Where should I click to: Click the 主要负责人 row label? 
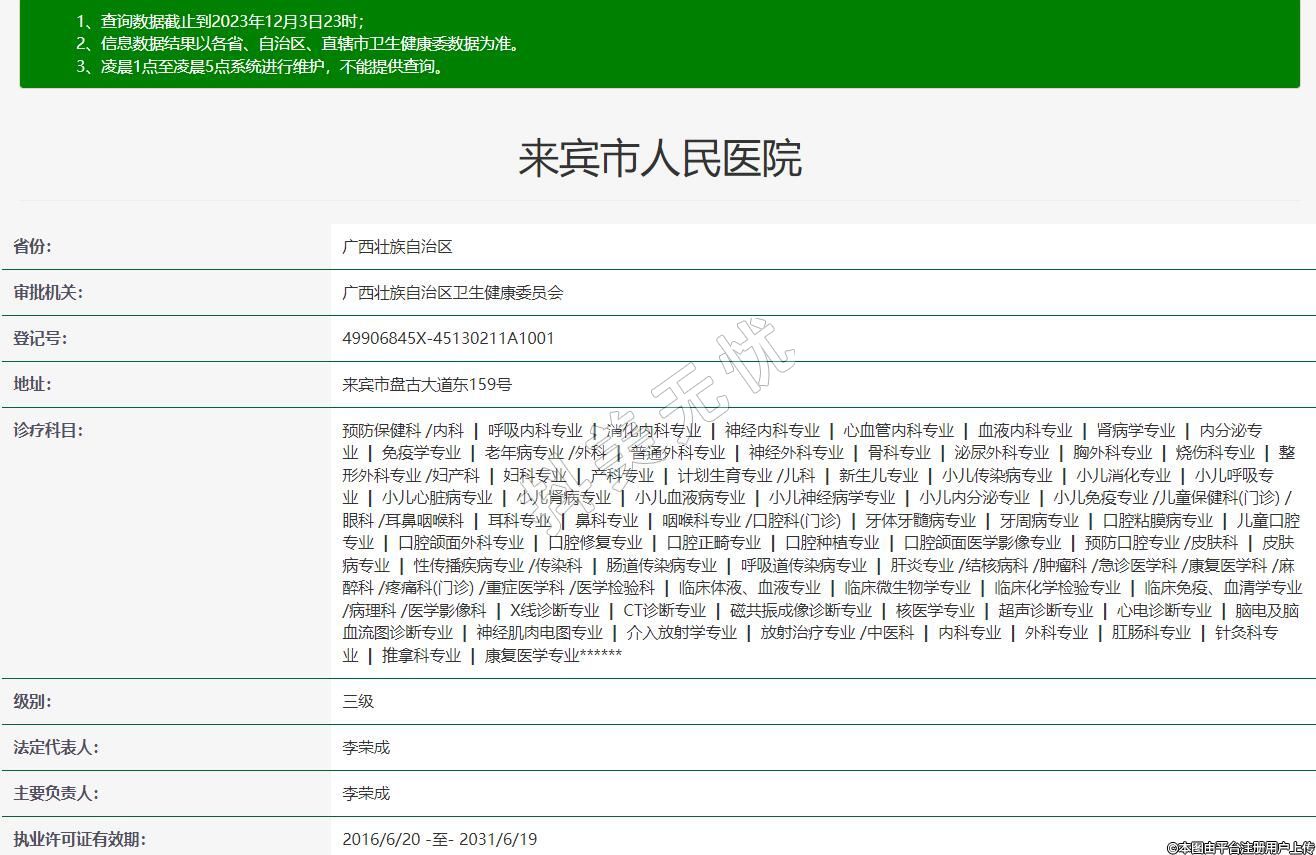(x=56, y=793)
